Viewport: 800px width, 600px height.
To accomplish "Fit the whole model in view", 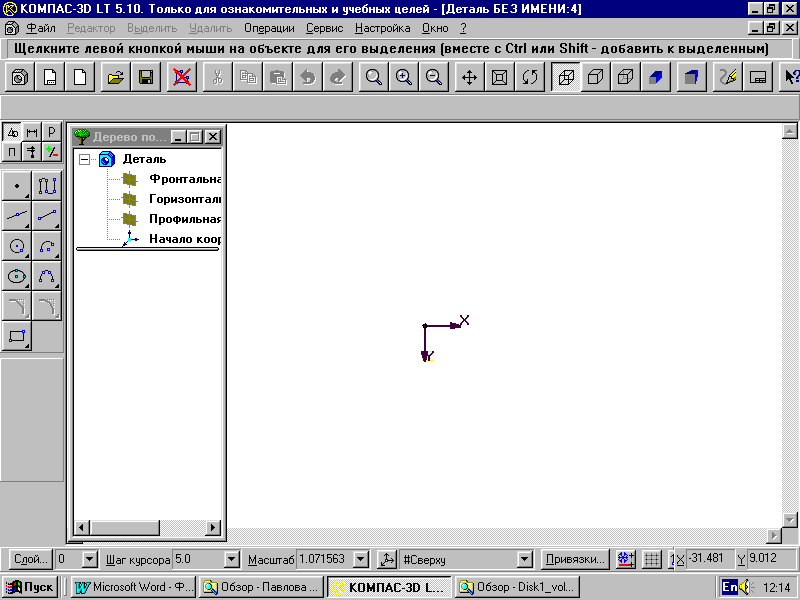I will 499,78.
